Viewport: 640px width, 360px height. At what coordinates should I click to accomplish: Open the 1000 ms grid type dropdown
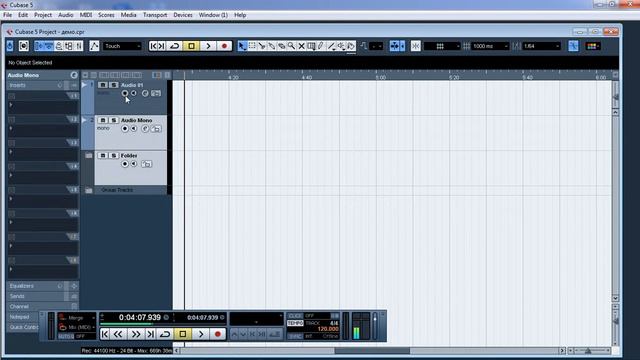(x=490, y=46)
